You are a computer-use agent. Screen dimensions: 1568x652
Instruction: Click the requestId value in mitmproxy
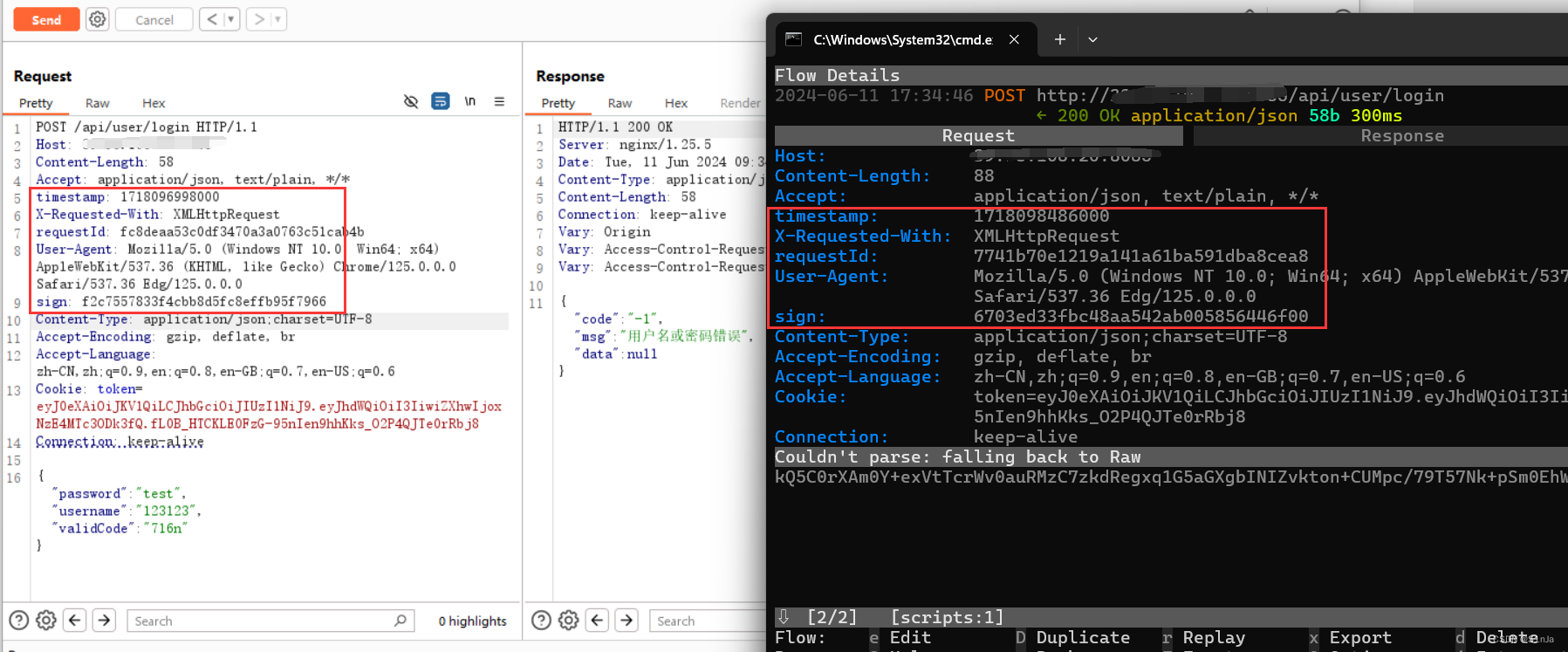pos(1140,256)
